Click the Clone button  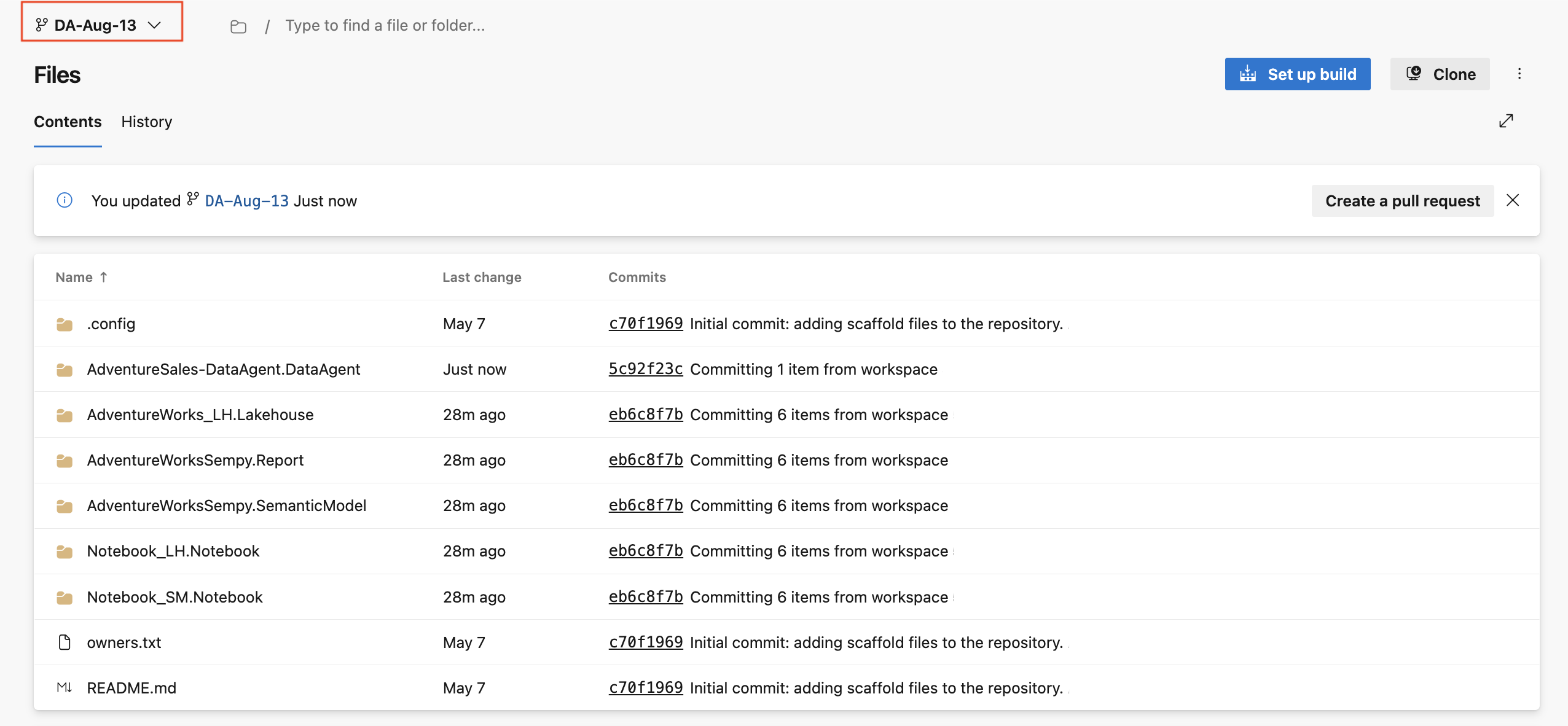(x=1440, y=74)
